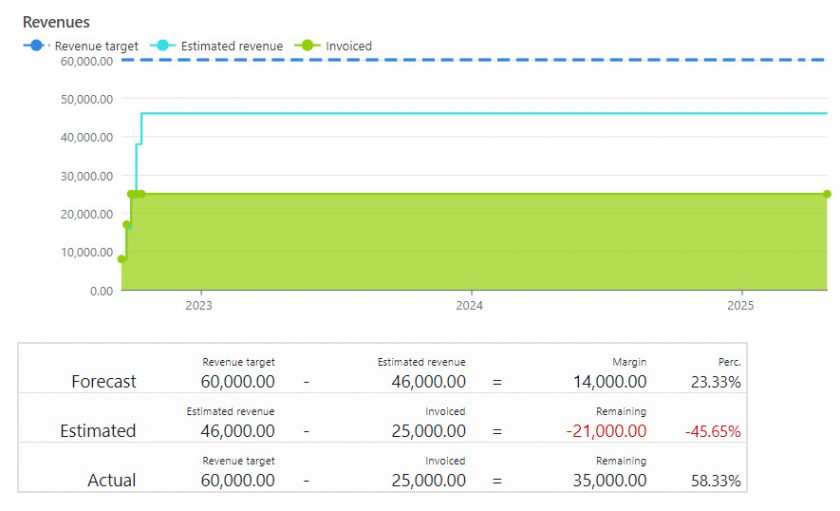Image resolution: width=840 pixels, height=511 pixels.
Task: Click the 2023 label on the x-axis
Action: [198, 306]
